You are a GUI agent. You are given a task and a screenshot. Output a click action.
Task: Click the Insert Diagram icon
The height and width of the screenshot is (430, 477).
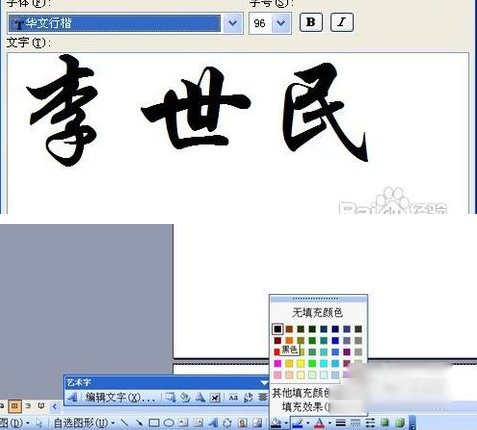tap(227, 423)
